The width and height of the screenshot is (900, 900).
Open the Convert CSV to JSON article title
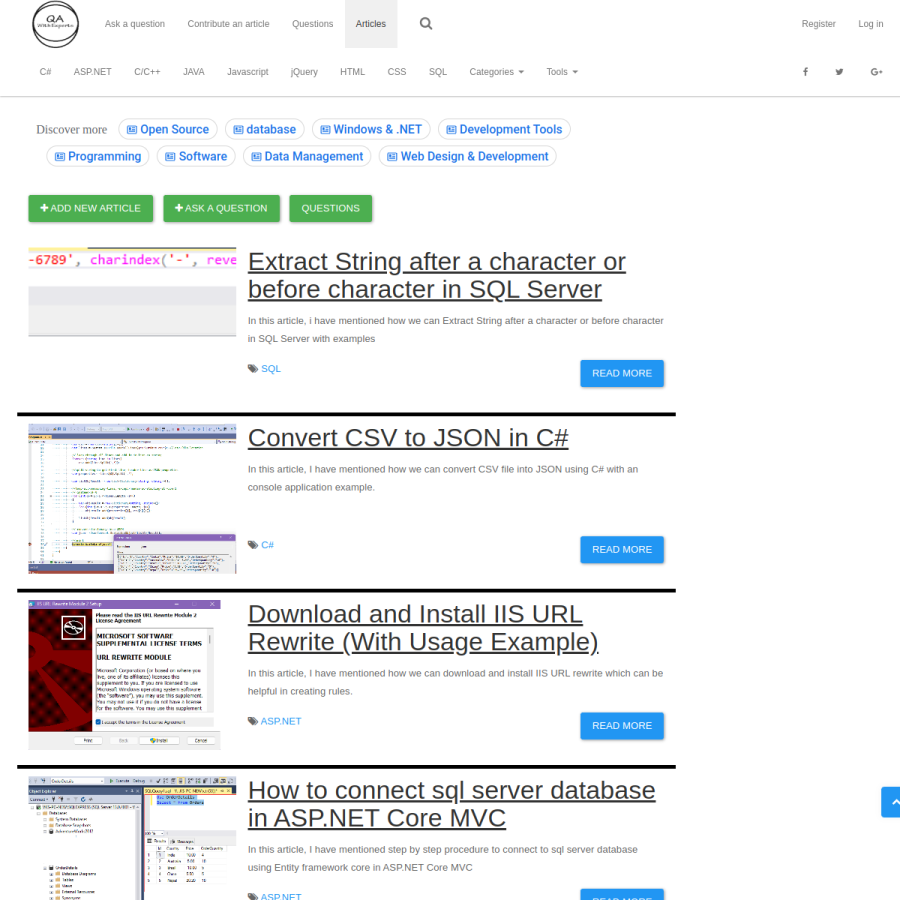coord(408,438)
